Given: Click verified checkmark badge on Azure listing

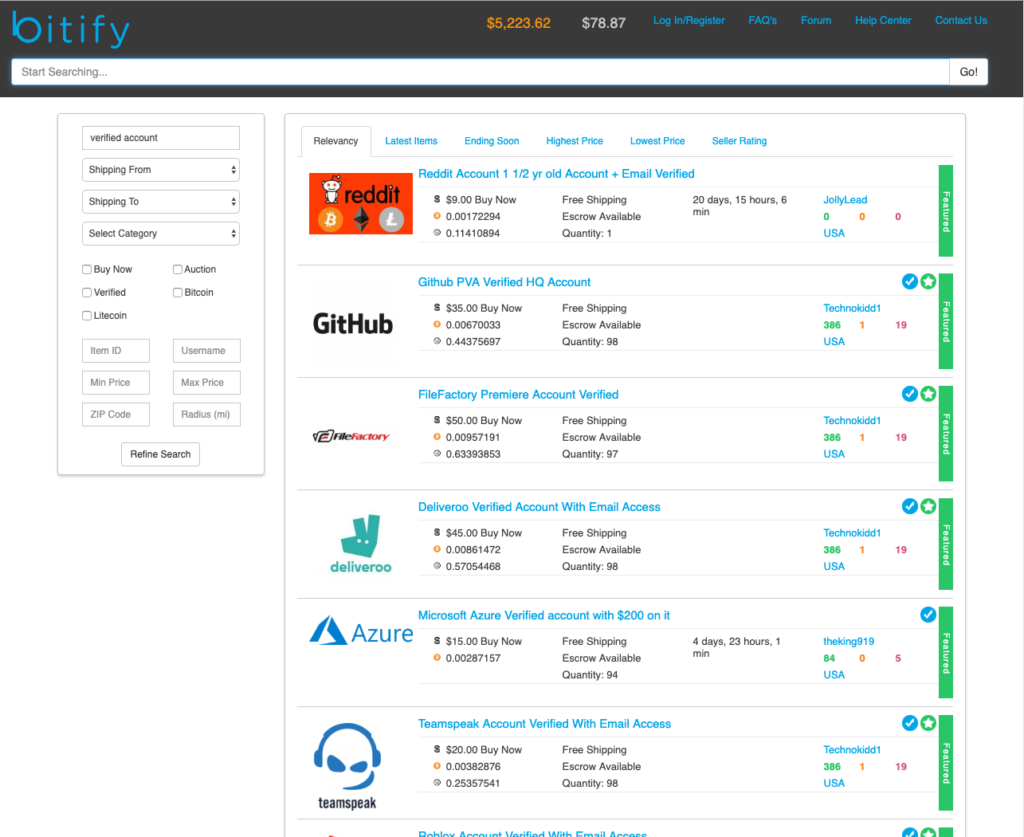Looking at the screenshot, I should [928, 614].
